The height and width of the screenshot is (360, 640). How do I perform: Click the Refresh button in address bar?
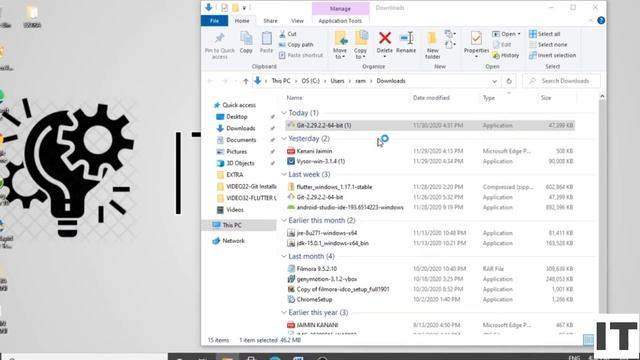[x=509, y=81]
